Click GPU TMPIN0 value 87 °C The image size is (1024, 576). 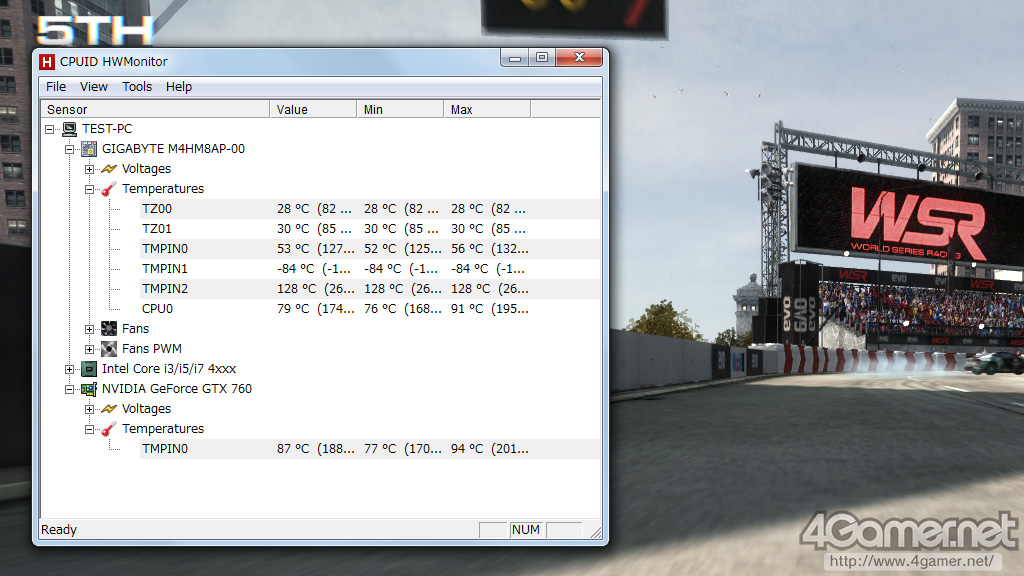click(x=315, y=449)
